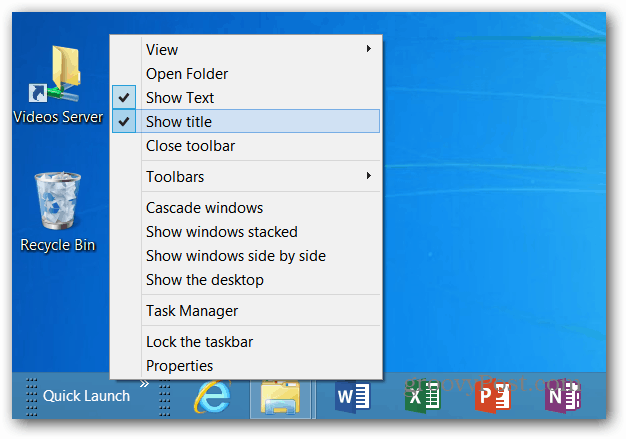Uncheck the Show Text option

click(246, 97)
